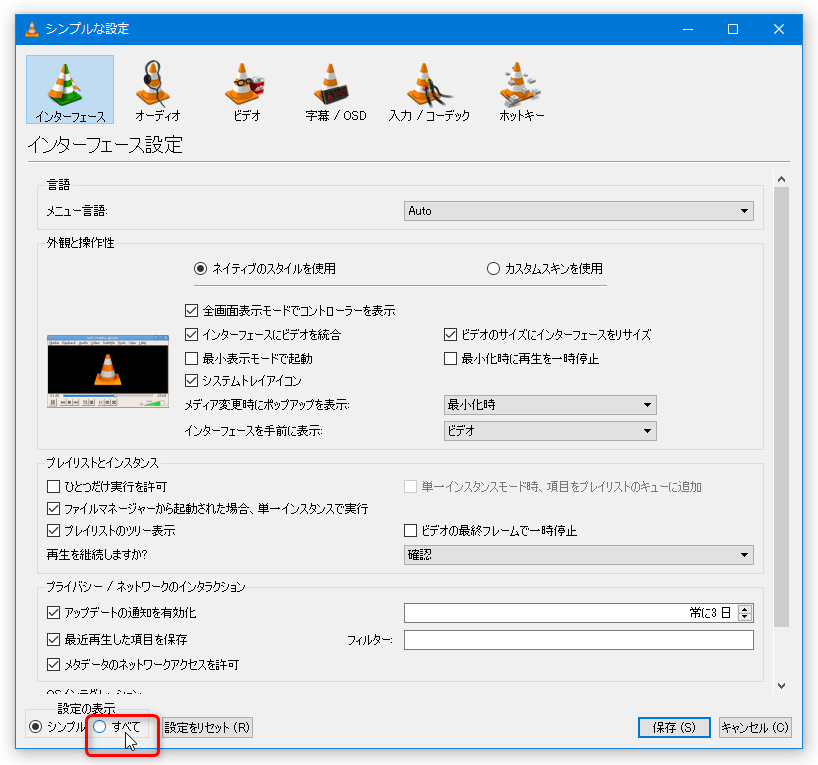
Task: Open 再生を継続しますか dropdown
Action: point(579,555)
